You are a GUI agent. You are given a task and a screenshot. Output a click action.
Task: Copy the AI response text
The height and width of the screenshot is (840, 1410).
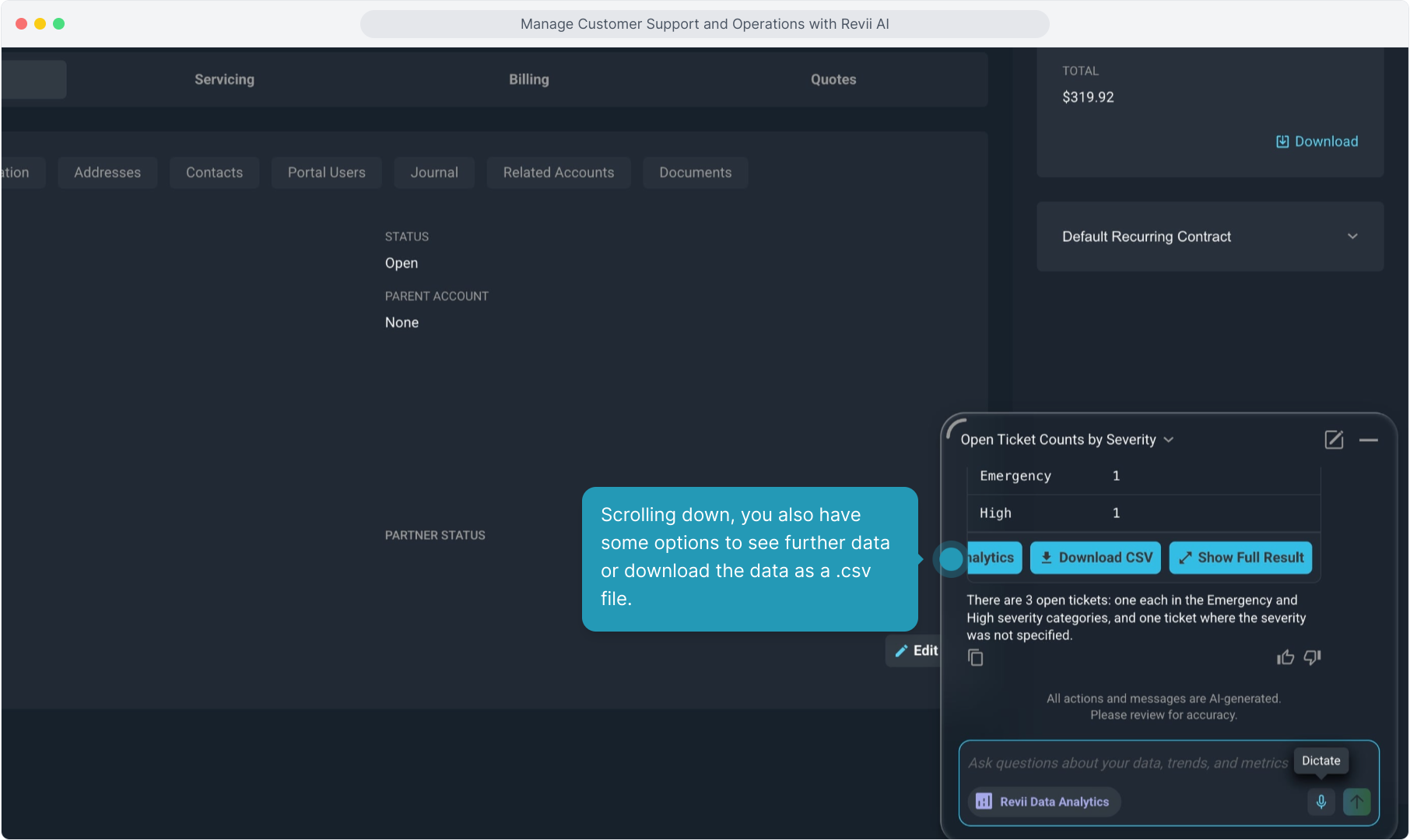[x=975, y=658]
